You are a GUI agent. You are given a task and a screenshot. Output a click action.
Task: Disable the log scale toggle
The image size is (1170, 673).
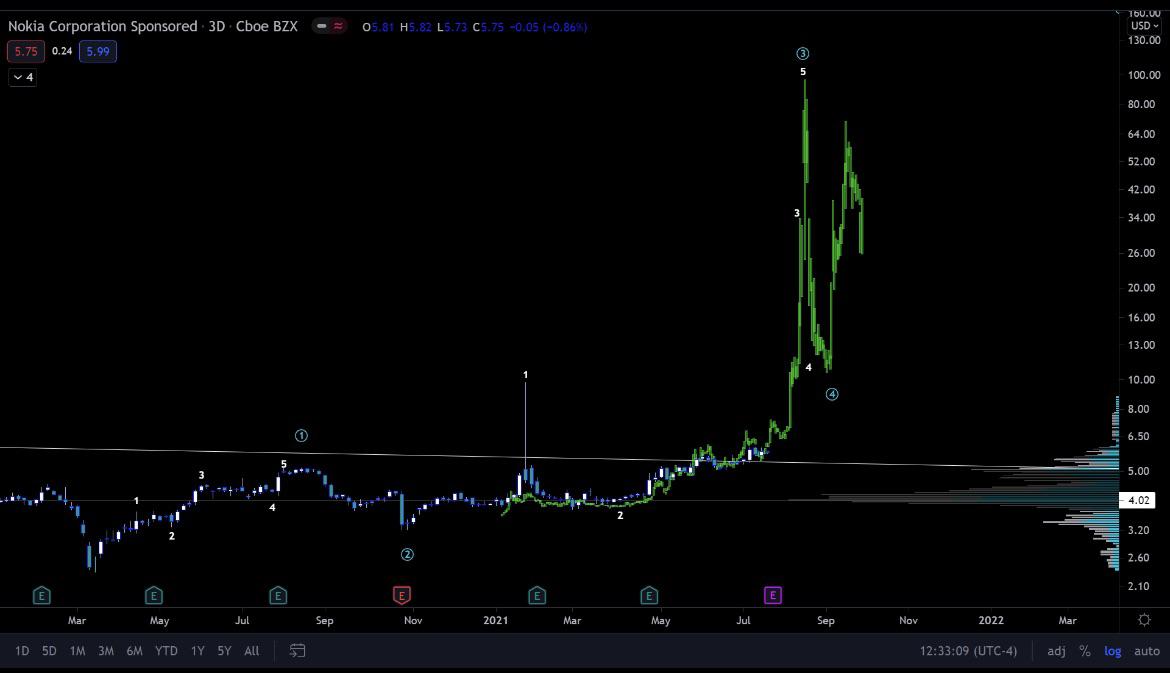(x=1112, y=651)
